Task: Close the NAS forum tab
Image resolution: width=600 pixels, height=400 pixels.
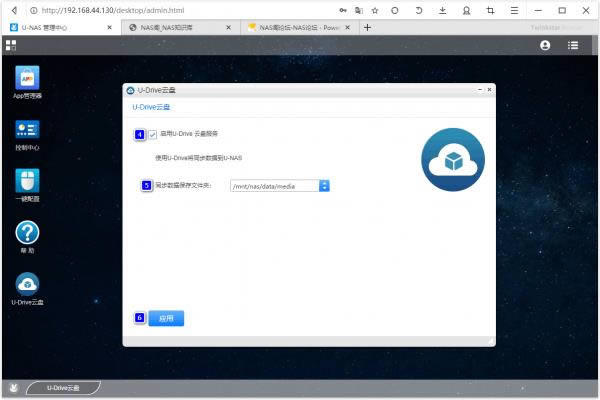Action: point(347,28)
